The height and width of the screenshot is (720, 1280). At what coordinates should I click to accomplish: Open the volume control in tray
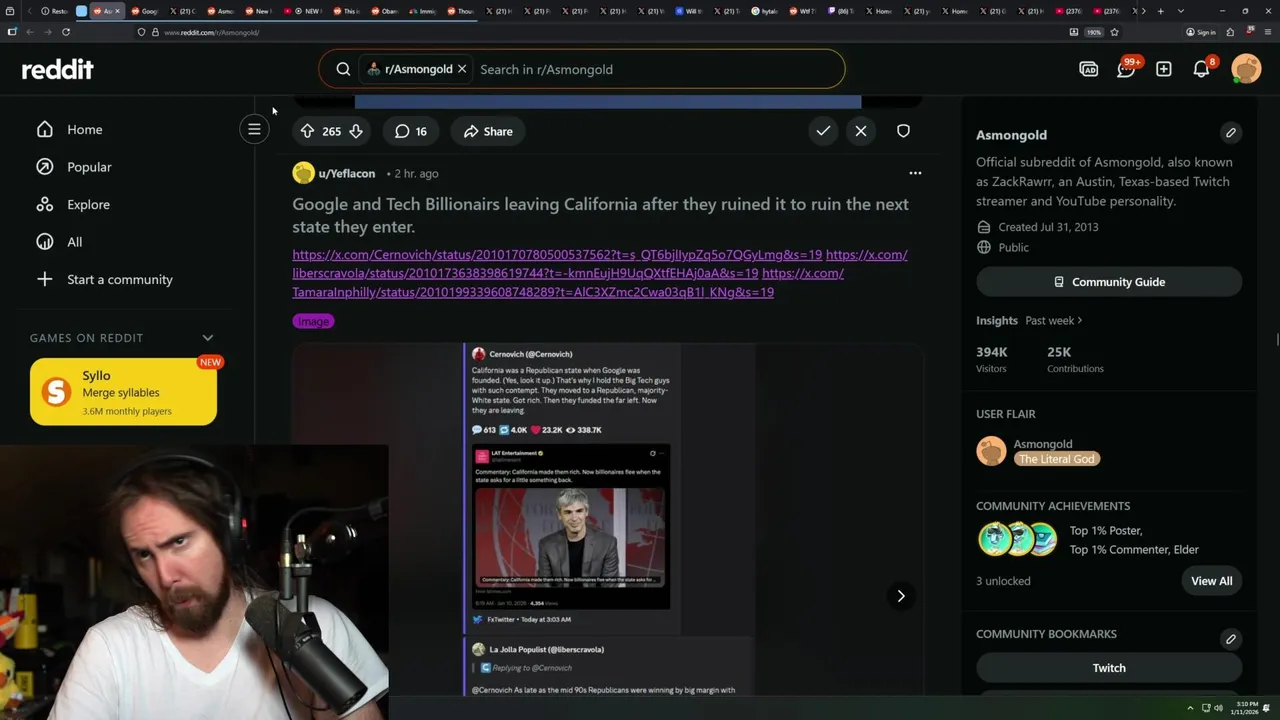tap(1218, 708)
